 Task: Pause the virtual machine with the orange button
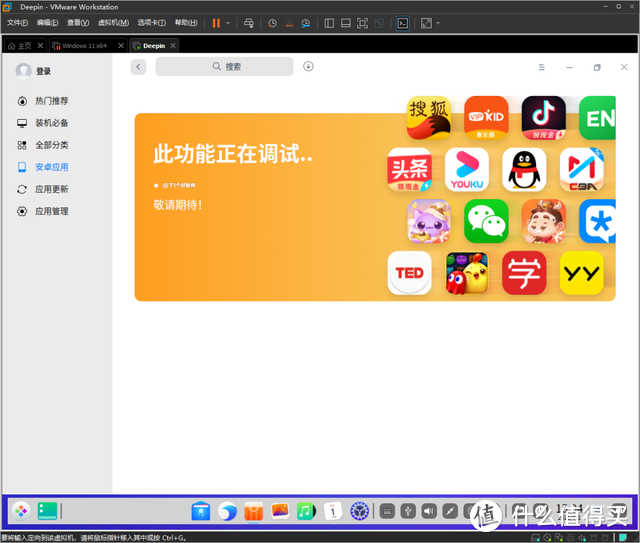tap(216, 23)
